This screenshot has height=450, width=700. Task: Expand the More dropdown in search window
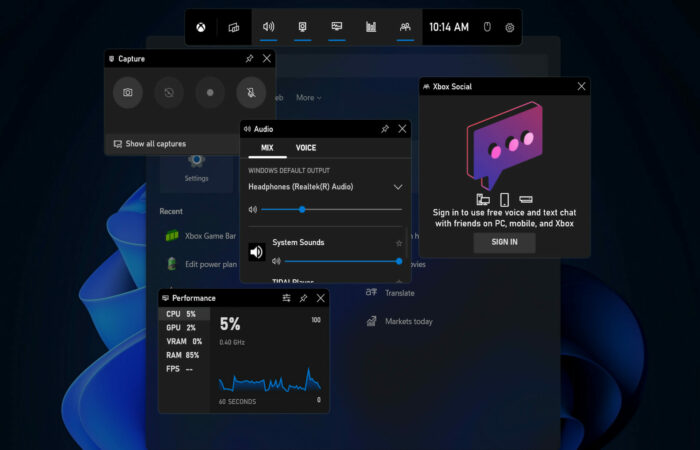(x=308, y=97)
